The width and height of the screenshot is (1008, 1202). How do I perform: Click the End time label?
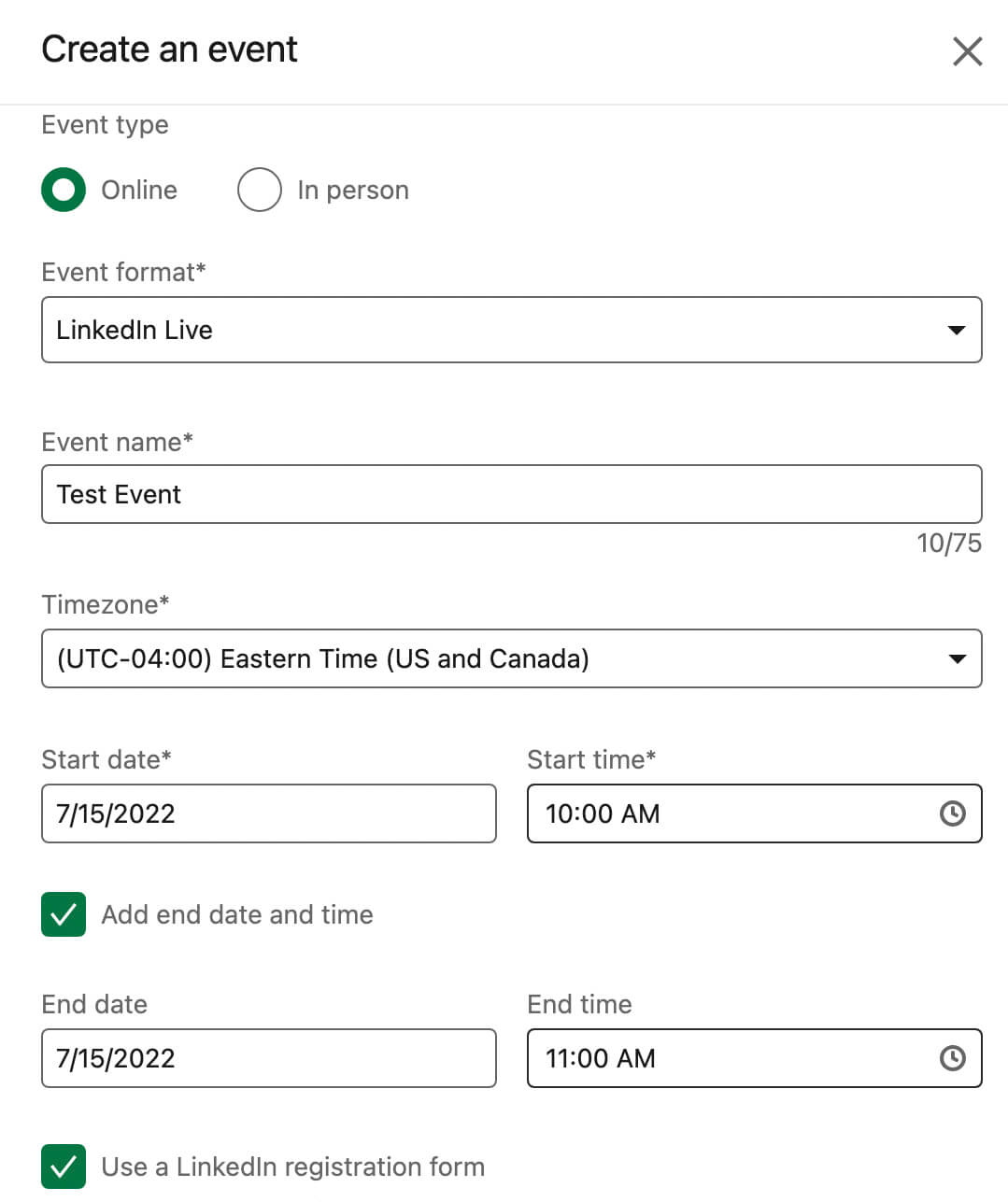tap(579, 1004)
